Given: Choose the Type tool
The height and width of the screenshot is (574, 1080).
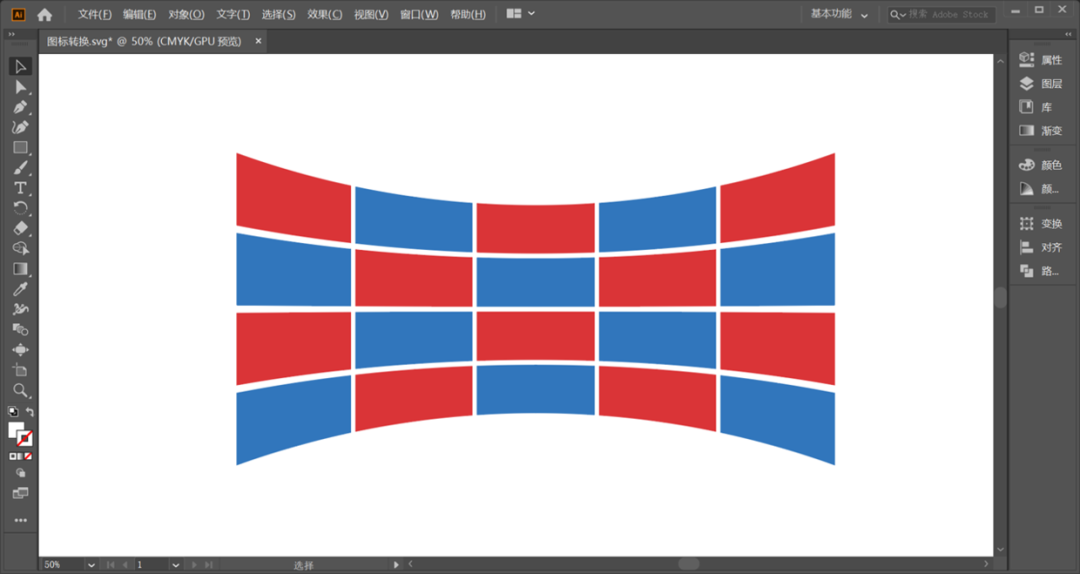Looking at the screenshot, I should [x=20, y=188].
